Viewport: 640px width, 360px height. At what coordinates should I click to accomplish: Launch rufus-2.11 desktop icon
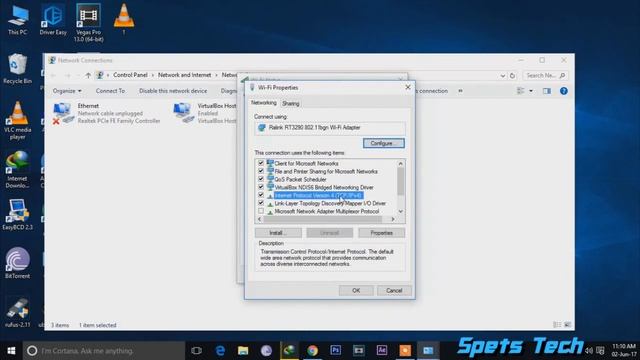pyautogui.click(x=17, y=313)
